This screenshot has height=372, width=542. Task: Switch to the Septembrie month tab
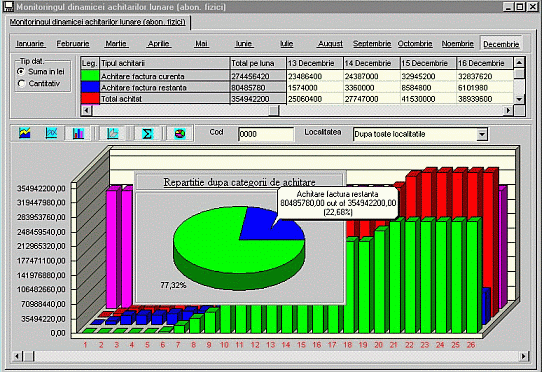click(372, 44)
